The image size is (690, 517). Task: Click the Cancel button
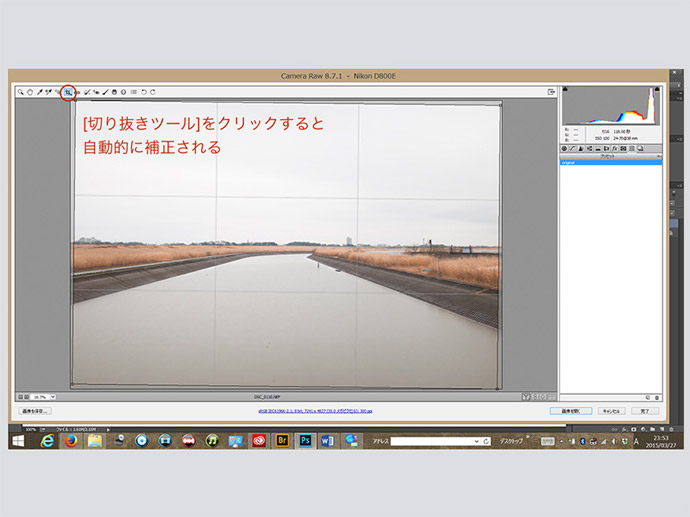tap(611, 411)
